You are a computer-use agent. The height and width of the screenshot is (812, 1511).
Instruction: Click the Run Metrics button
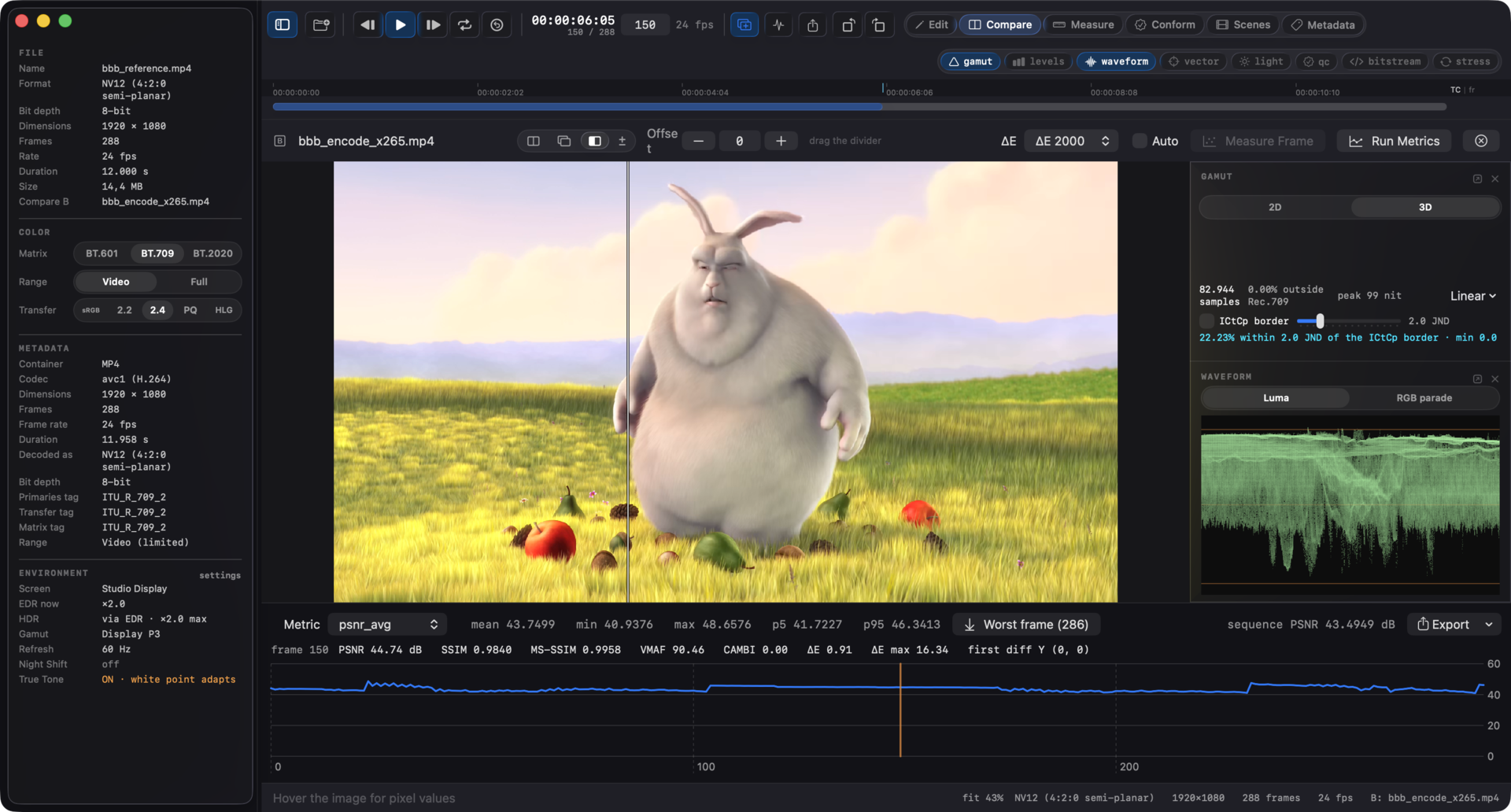tap(1395, 141)
